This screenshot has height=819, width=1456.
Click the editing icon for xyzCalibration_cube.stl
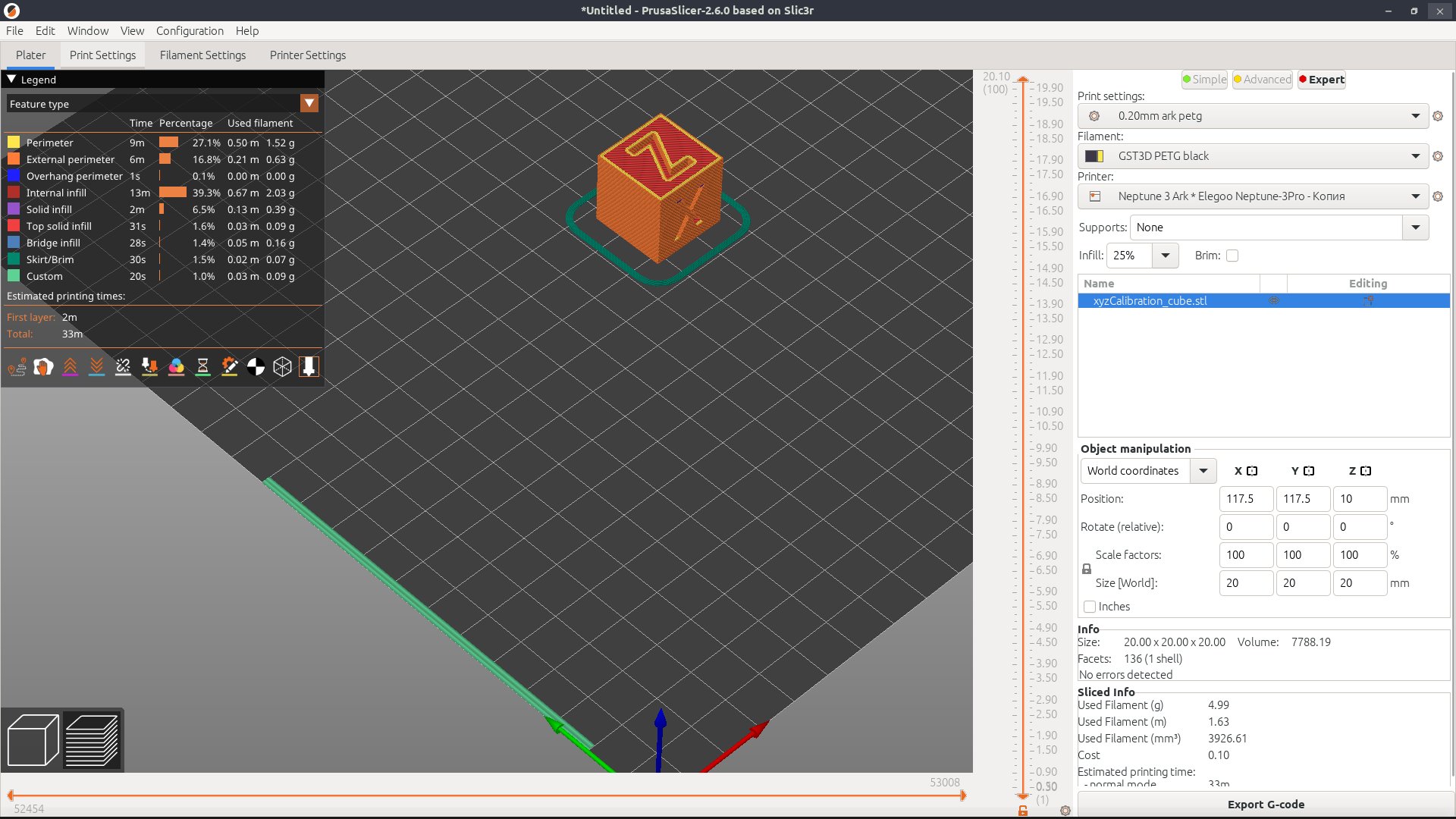[x=1368, y=301]
